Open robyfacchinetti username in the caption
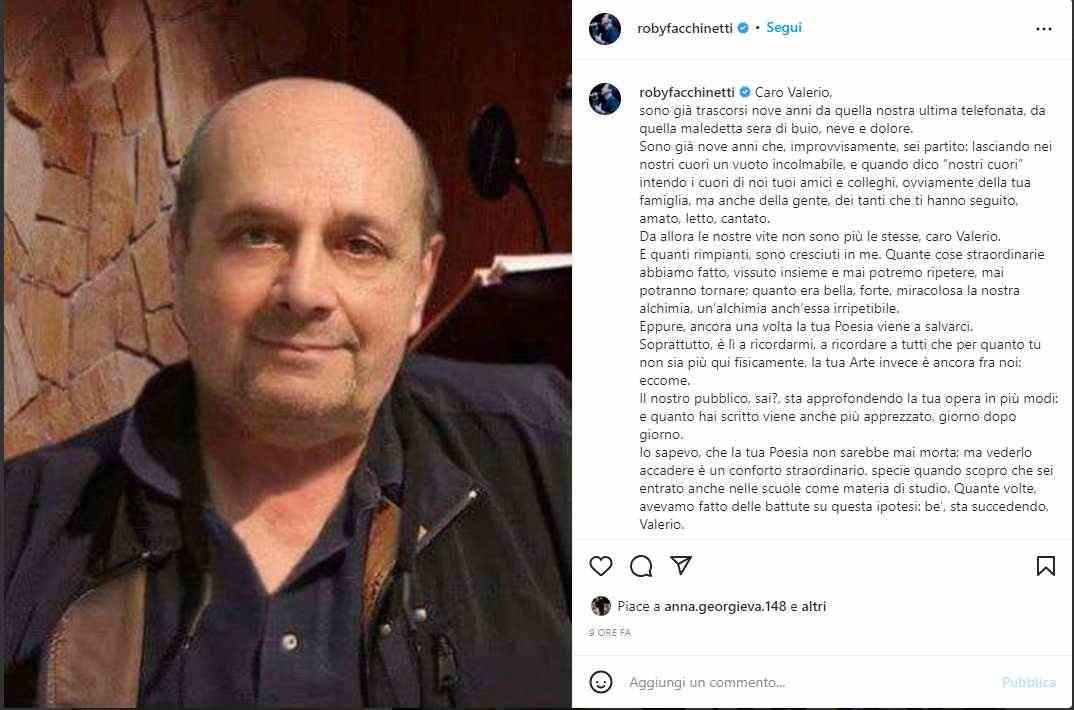Viewport: 1074px width, 710px height. click(x=687, y=92)
